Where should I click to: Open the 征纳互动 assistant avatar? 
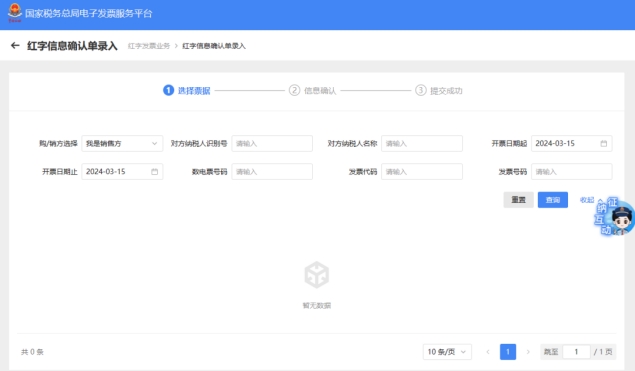point(614,216)
